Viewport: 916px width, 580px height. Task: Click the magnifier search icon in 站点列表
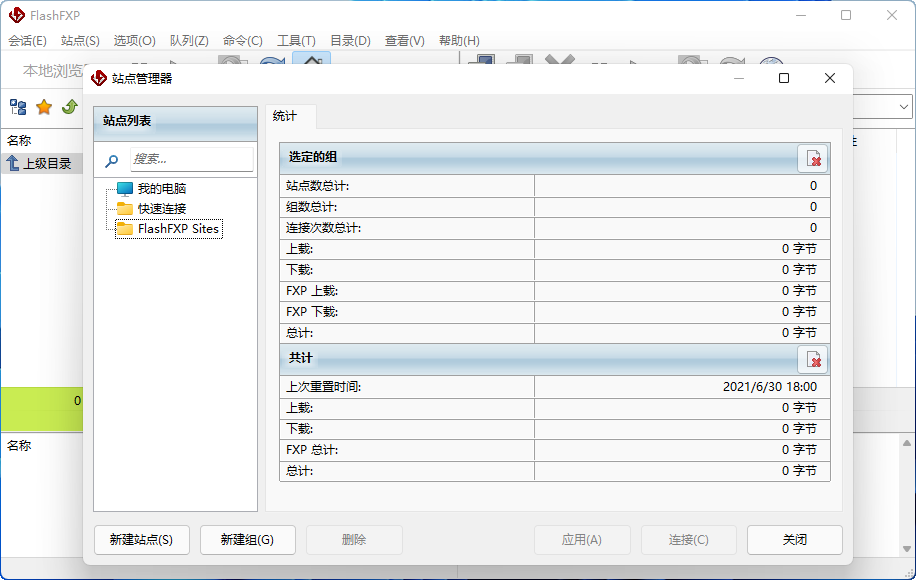tap(112, 160)
